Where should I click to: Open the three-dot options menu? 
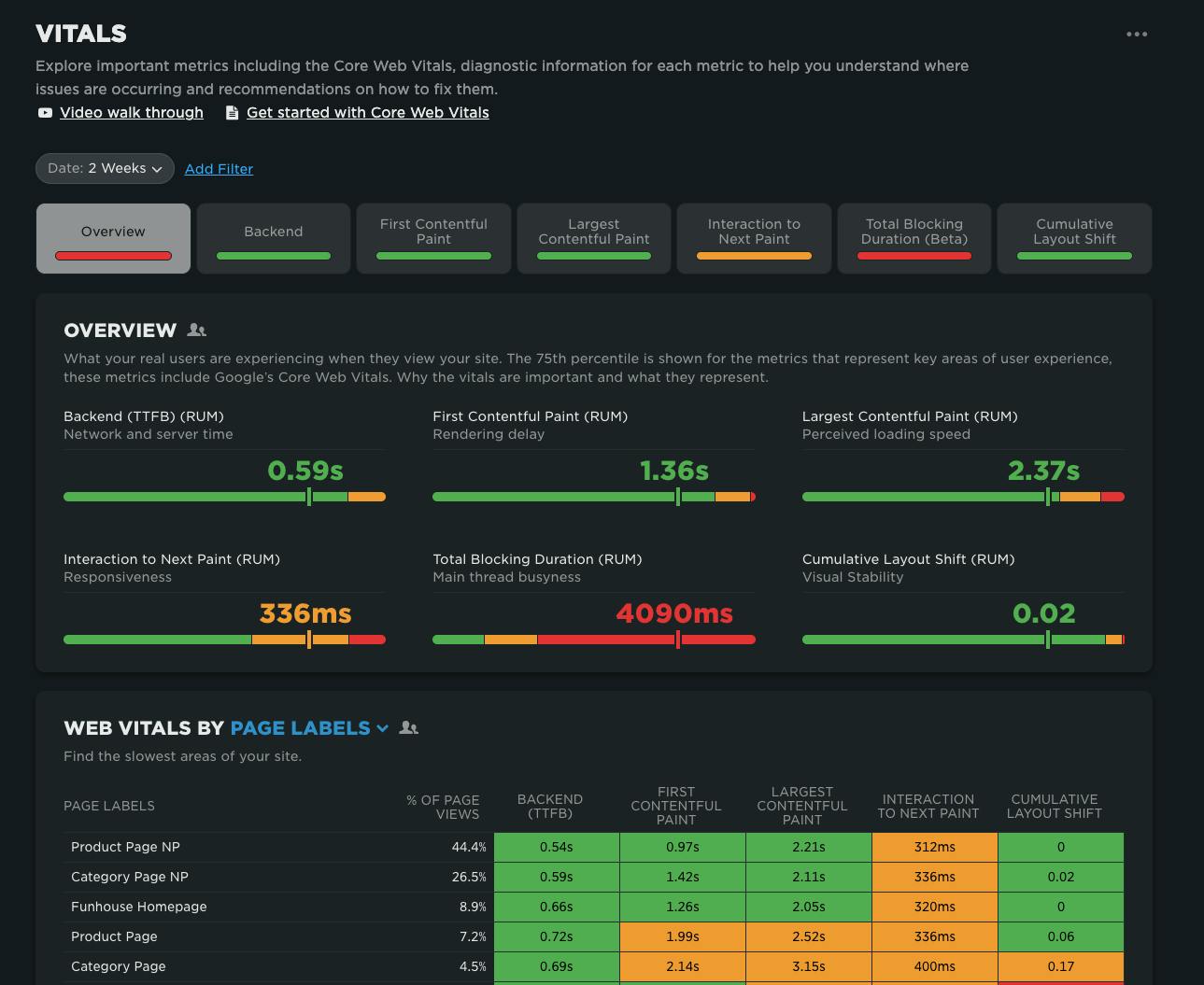pos(1136,35)
